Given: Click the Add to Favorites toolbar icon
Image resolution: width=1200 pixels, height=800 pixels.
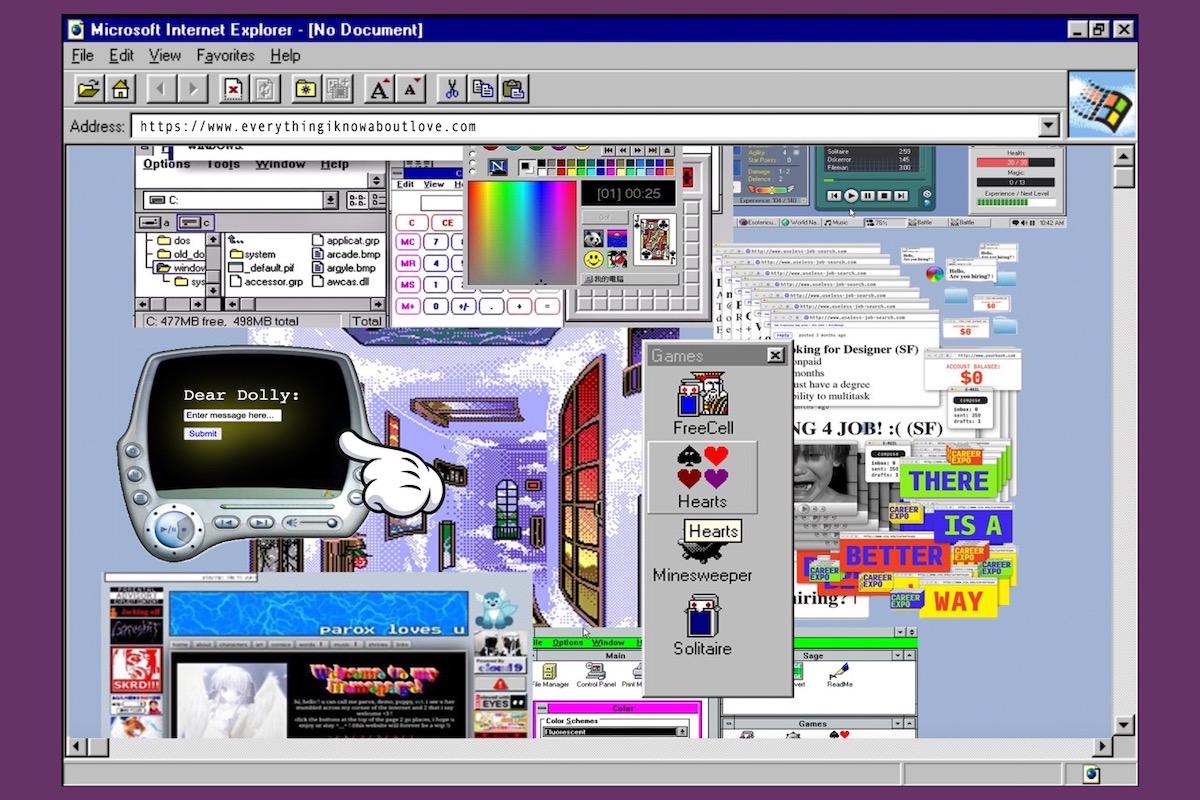Looking at the screenshot, I should 337,88.
